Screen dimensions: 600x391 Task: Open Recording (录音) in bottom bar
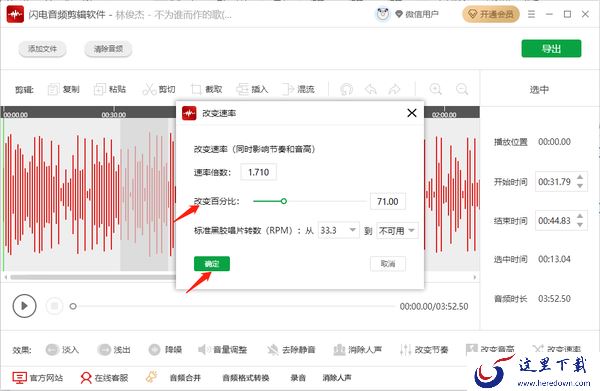point(298,378)
